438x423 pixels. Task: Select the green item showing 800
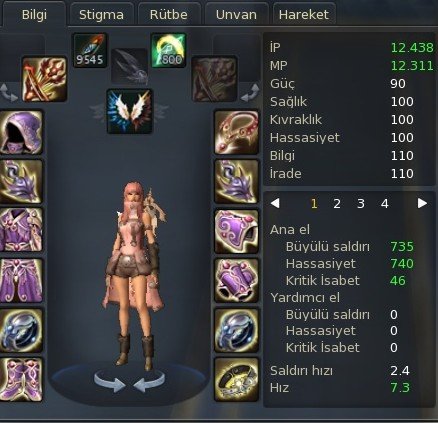[x=168, y=50]
